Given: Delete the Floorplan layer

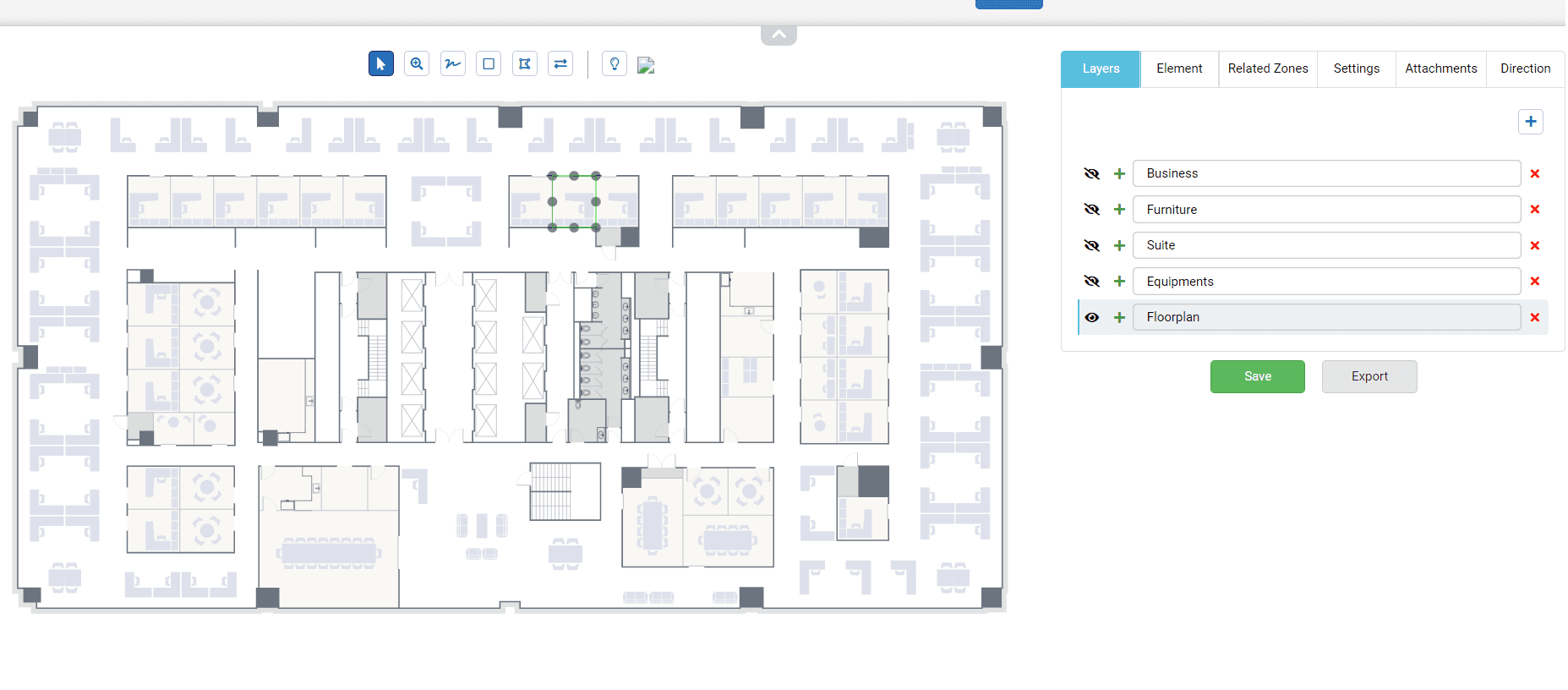Looking at the screenshot, I should pyautogui.click(x=1535, y=317).
